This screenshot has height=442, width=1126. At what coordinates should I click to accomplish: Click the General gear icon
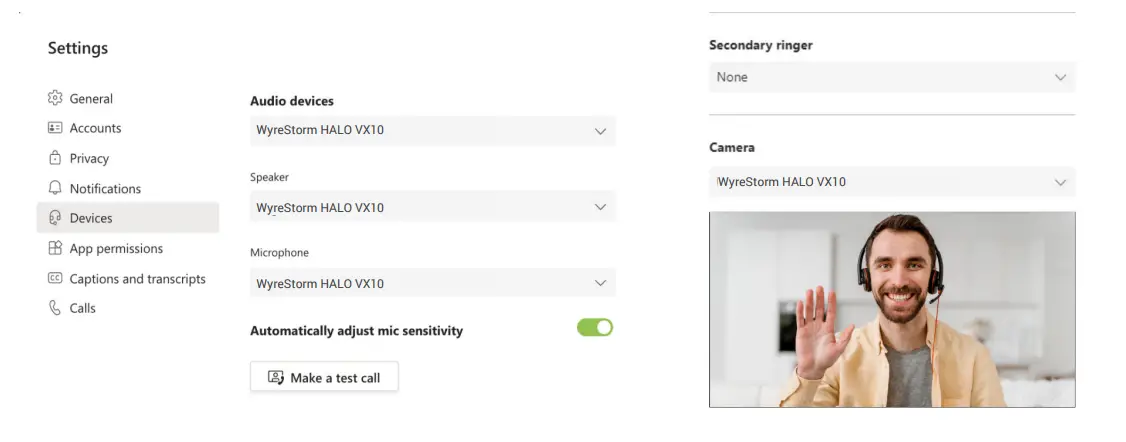pyautogui.click(x=55, y=98)
